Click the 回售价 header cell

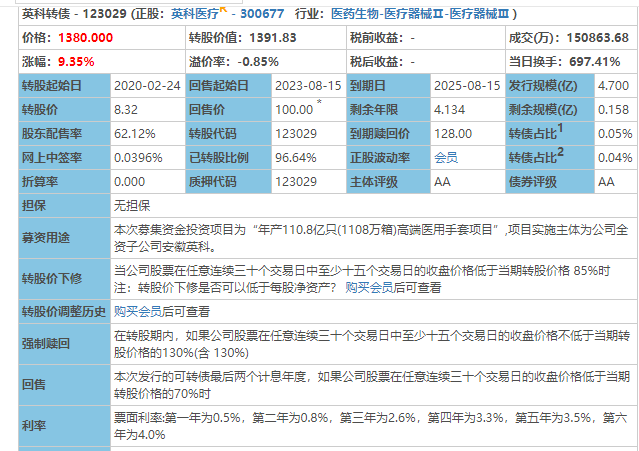click(x=229, y=110)
